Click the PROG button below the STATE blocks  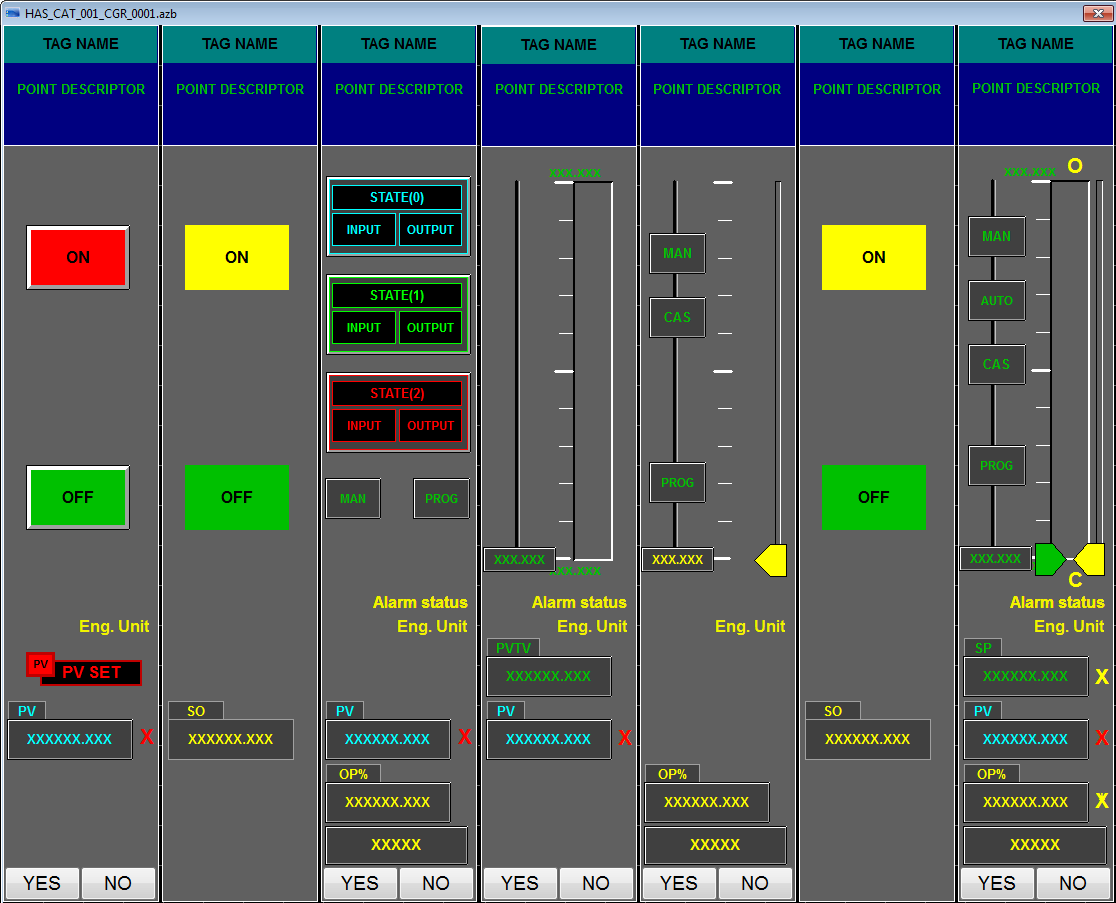pos(441,499)
